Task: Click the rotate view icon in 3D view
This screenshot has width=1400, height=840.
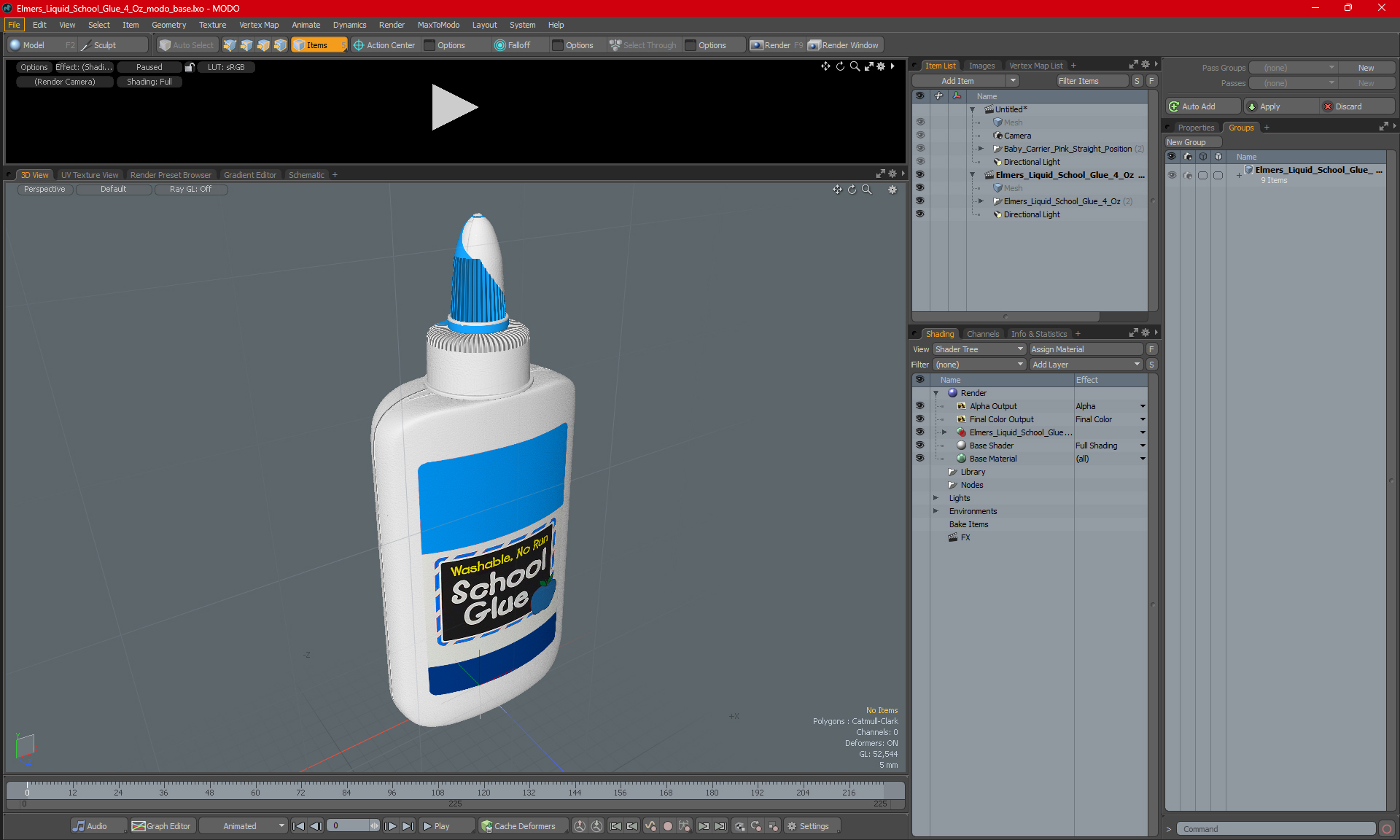Action: (852, 190)
